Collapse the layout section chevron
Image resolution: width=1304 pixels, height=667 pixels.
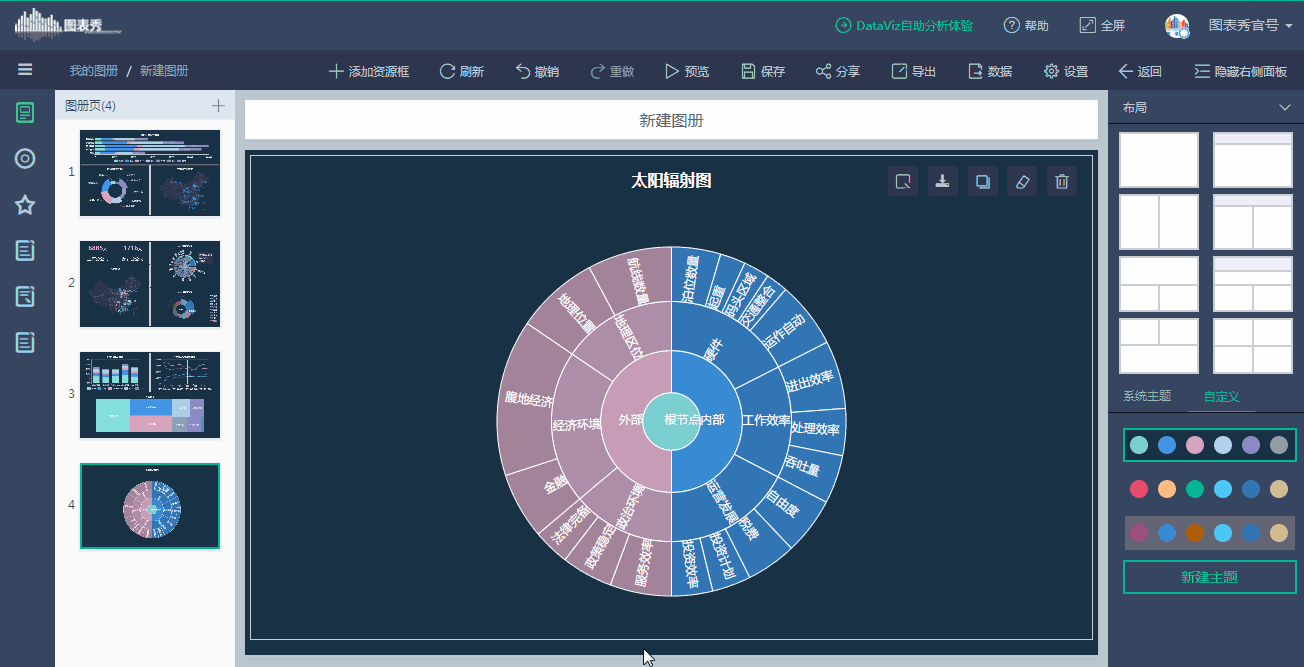coord(1285,107)
